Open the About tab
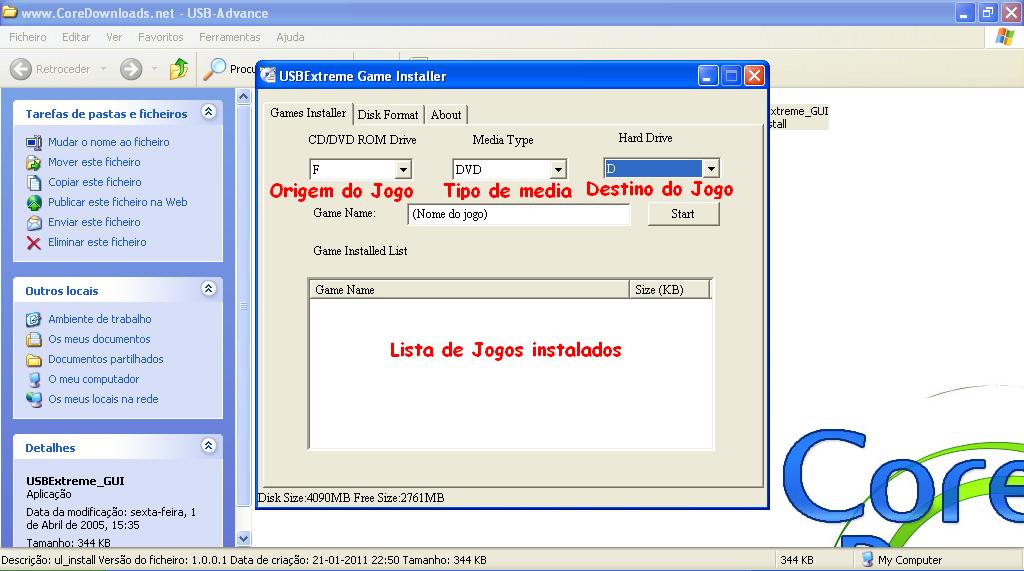This screenshot has width=1024, height=571. [x=446, y=115]
